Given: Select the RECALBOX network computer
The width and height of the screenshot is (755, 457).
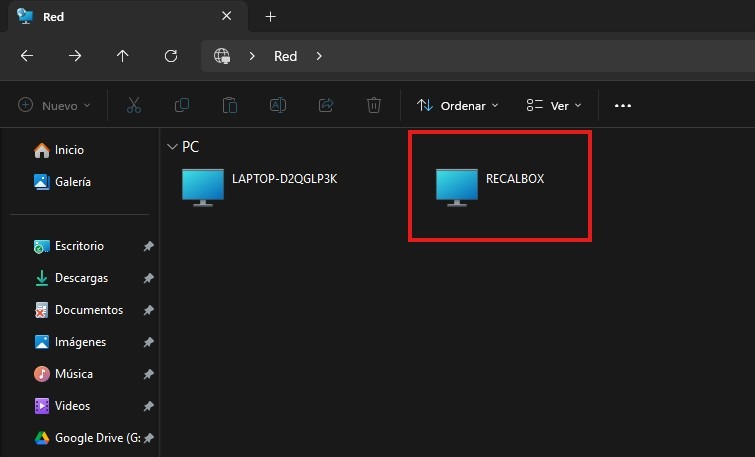Looking at the screenshot, I should [490, 186].
